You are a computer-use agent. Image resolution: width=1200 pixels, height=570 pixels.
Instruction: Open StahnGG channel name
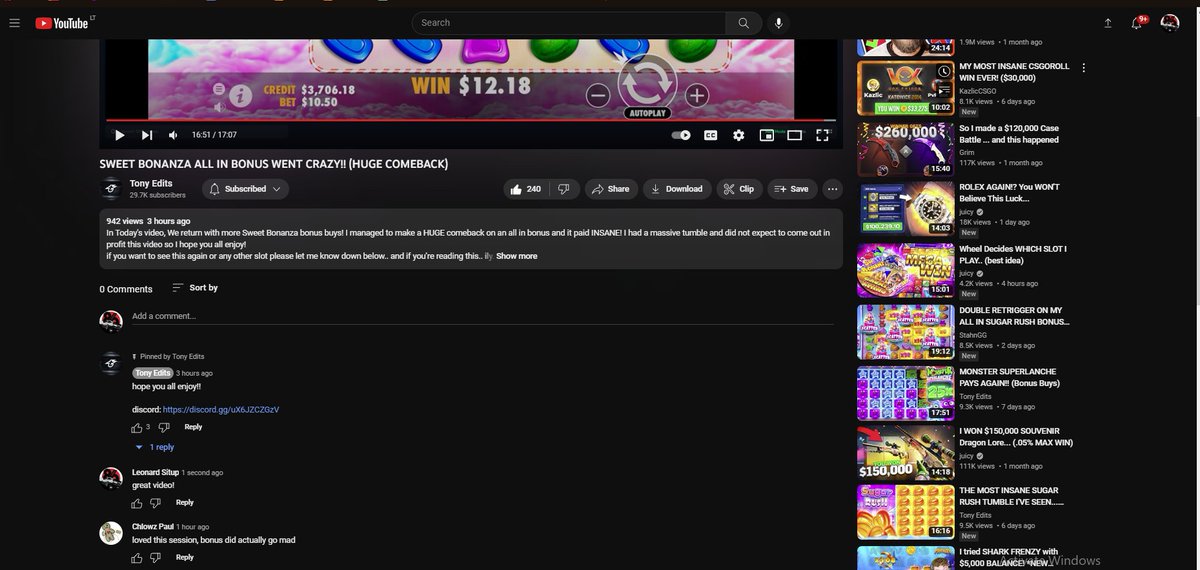tap(973, 334)
